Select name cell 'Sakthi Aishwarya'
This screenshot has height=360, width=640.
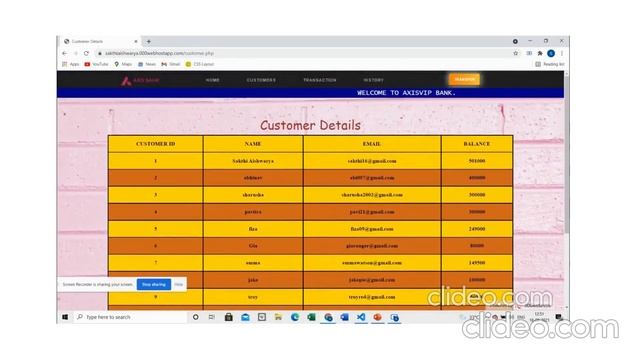pyautogui.click(x=253, y=161)
